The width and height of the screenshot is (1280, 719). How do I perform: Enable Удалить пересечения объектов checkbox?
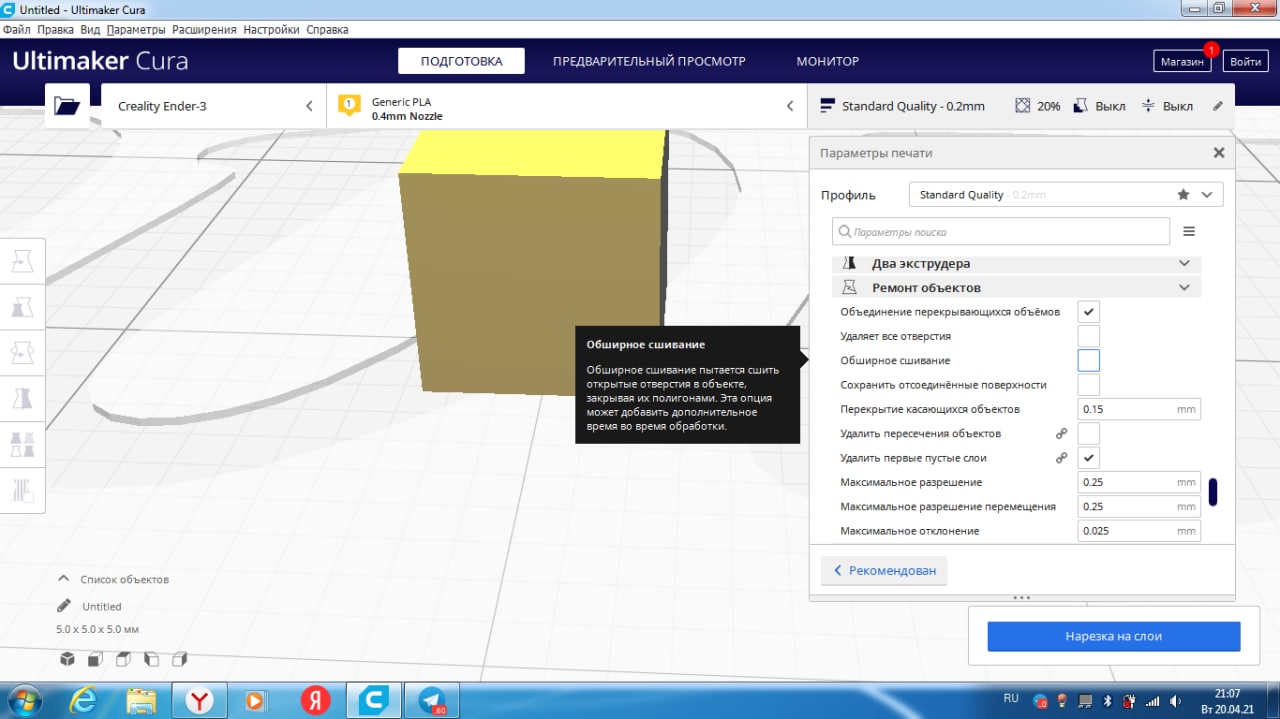[x=1089, y=433]
